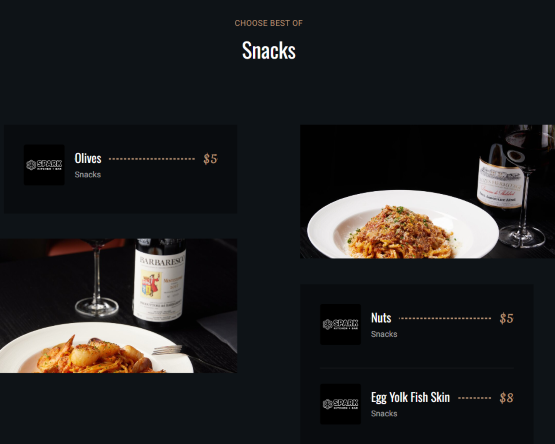Click the $5 price for Nuts
Viewport: 555px width, 444px height.
coord(507,318)
